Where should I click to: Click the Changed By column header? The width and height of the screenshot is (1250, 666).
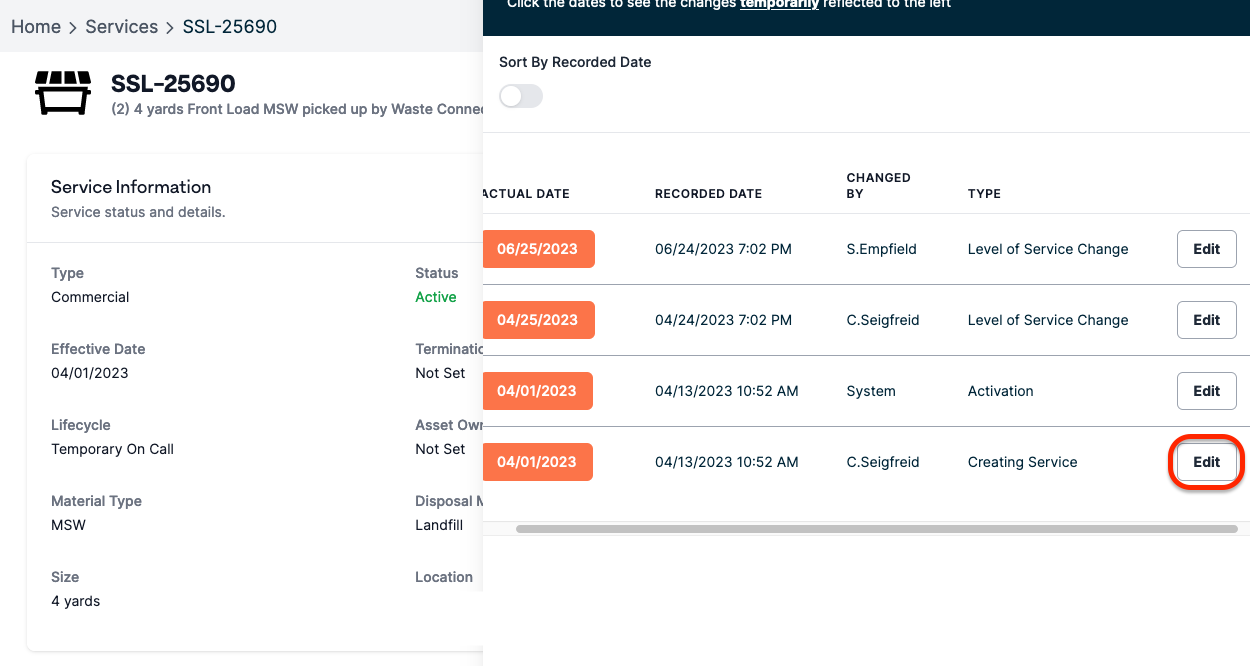(878, 186)
